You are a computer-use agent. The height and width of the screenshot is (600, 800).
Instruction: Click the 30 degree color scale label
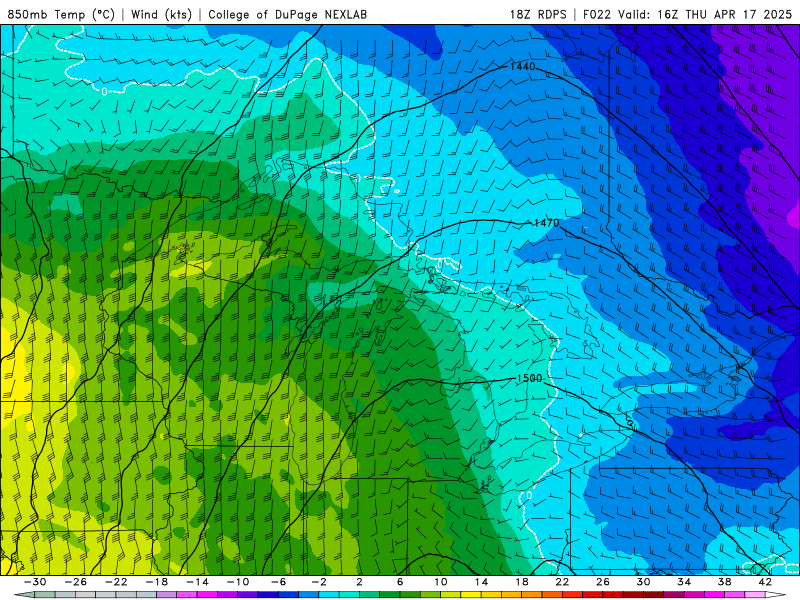point(643,582)
